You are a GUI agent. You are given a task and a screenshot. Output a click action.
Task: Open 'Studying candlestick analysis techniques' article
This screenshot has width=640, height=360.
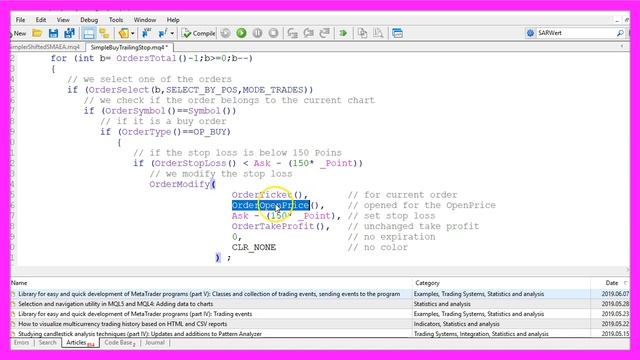point(140,334)
